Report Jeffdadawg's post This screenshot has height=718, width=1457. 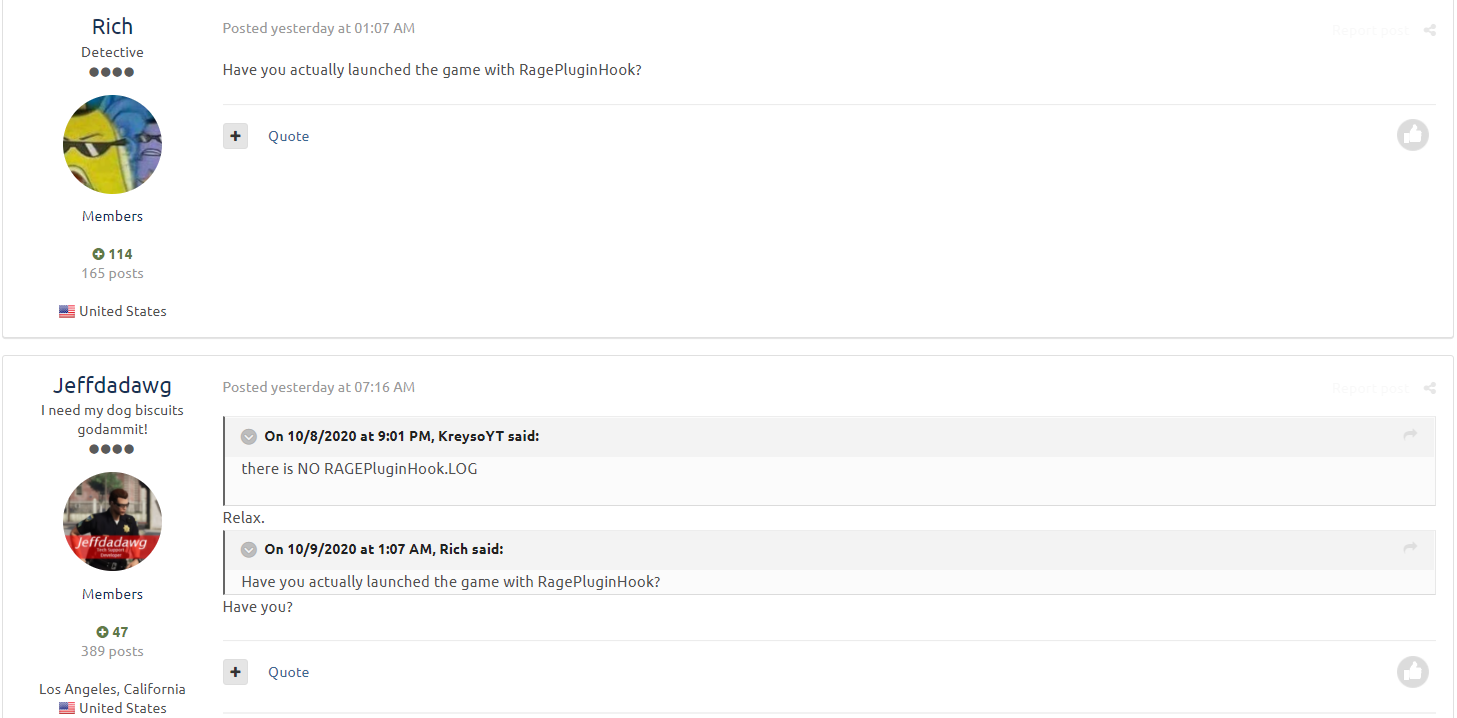coord(1369,388)
